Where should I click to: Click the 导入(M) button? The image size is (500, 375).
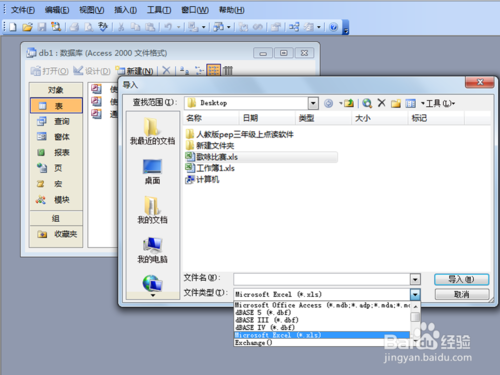pyautogui.click(x=461, y=279)
